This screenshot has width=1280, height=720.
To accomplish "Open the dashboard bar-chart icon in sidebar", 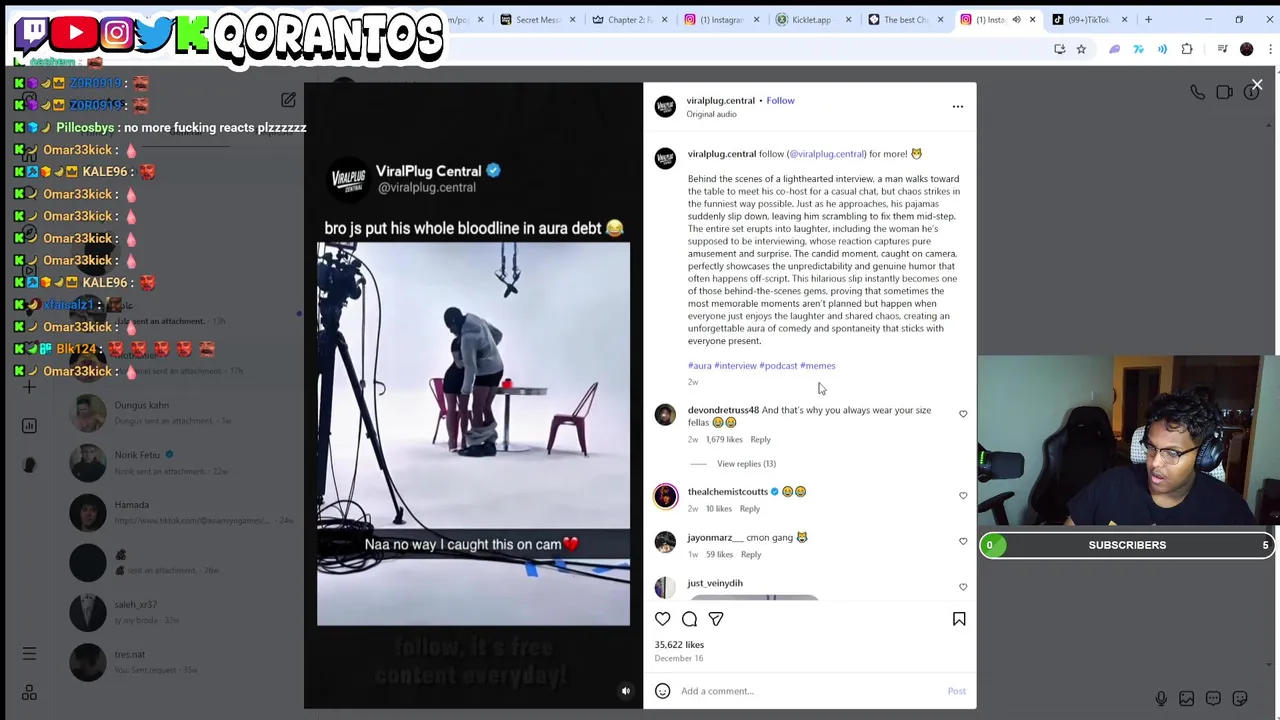I will click(29, 426).
